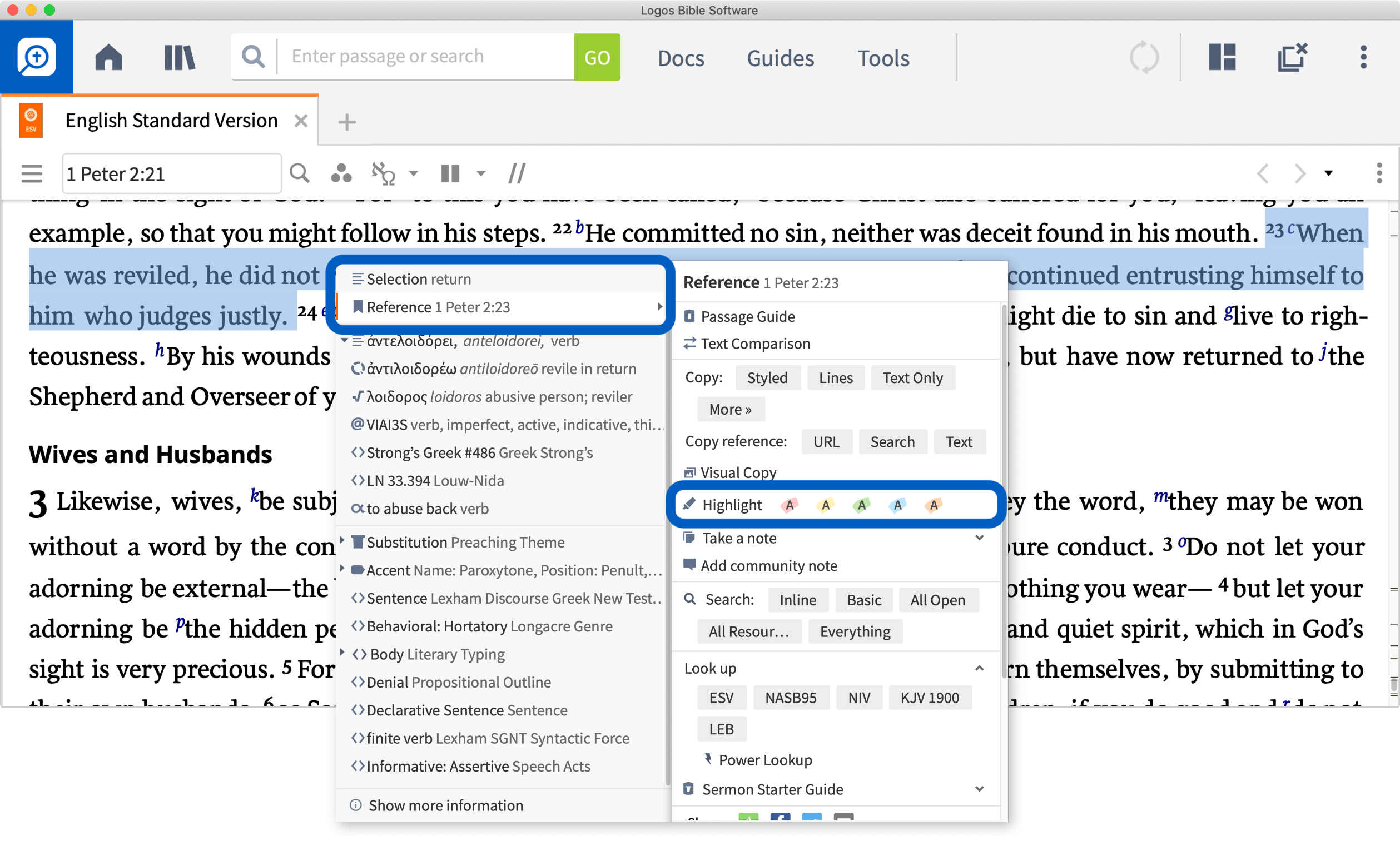The height and width of the screenshot is (841, 1400).
Task: Click the green GO button
Action: (597, 57)
